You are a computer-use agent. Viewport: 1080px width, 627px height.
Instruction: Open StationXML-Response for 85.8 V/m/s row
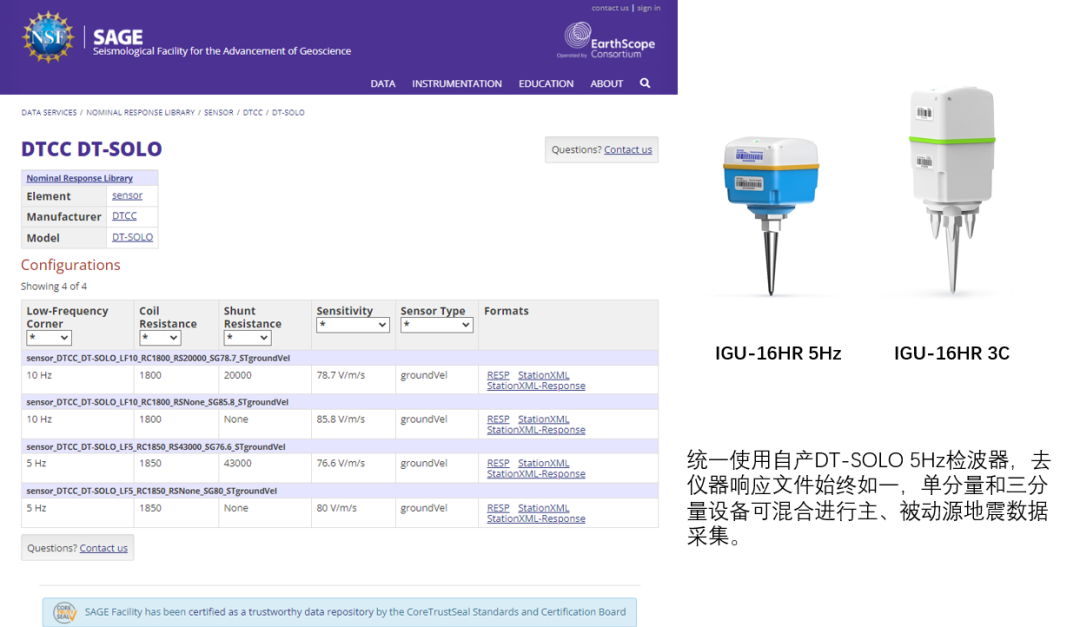[536, 430]
